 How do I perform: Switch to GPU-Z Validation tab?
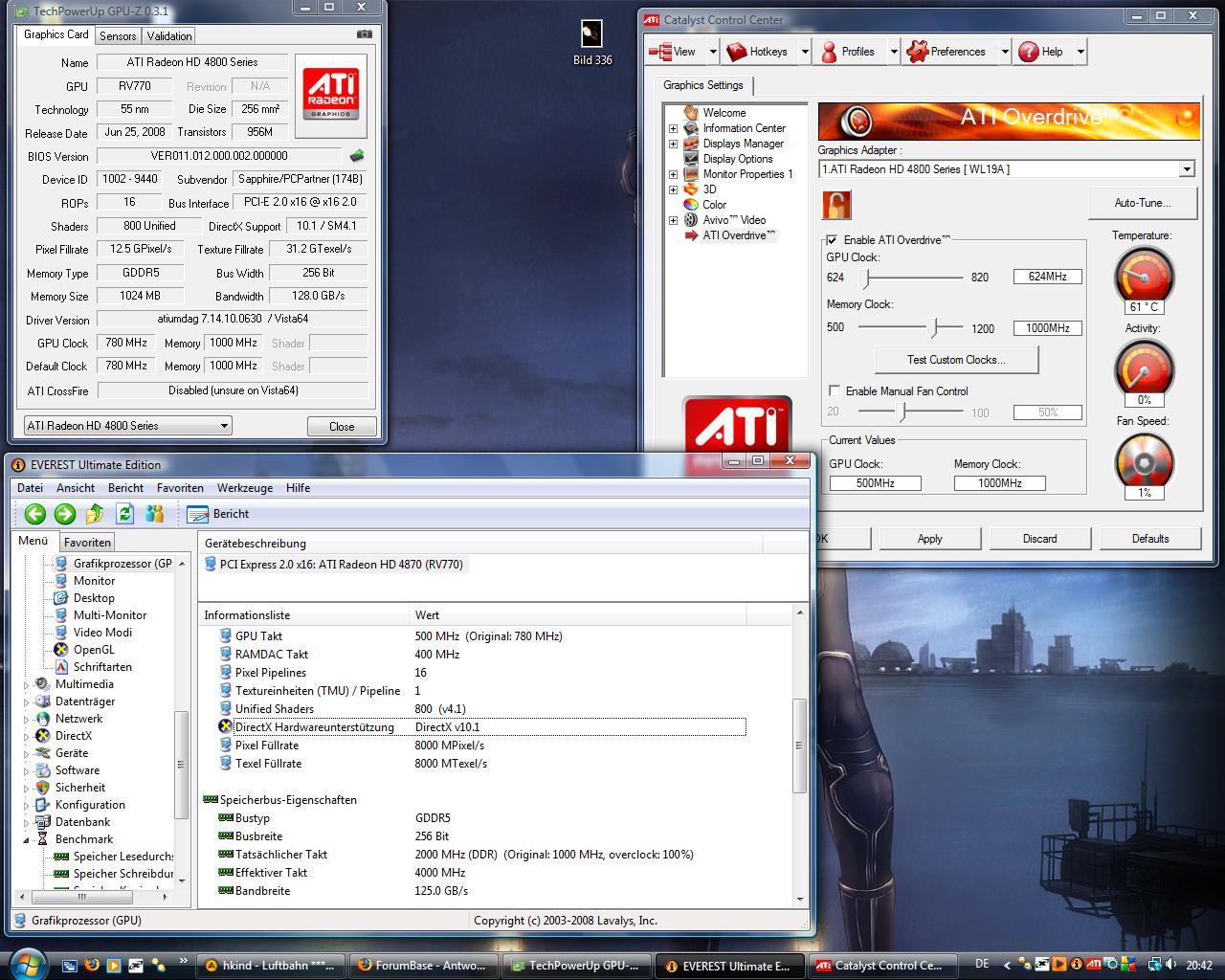coord(169,36)
